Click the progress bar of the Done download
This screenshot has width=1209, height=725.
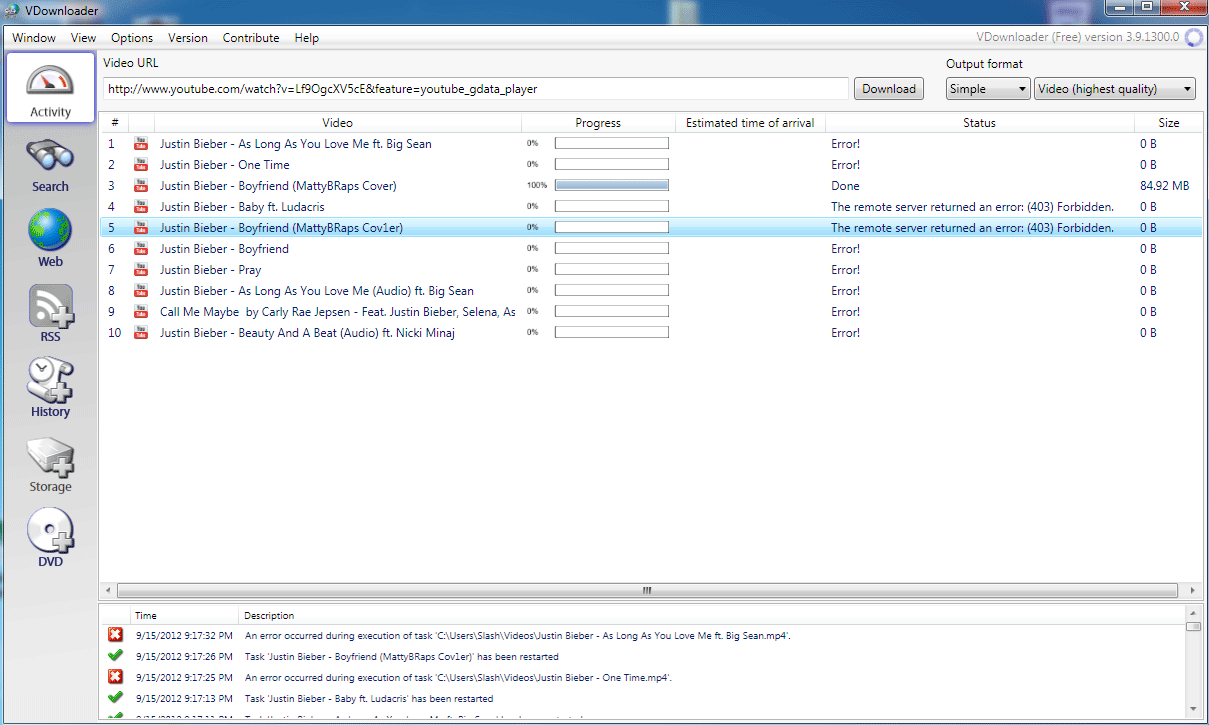611,184
